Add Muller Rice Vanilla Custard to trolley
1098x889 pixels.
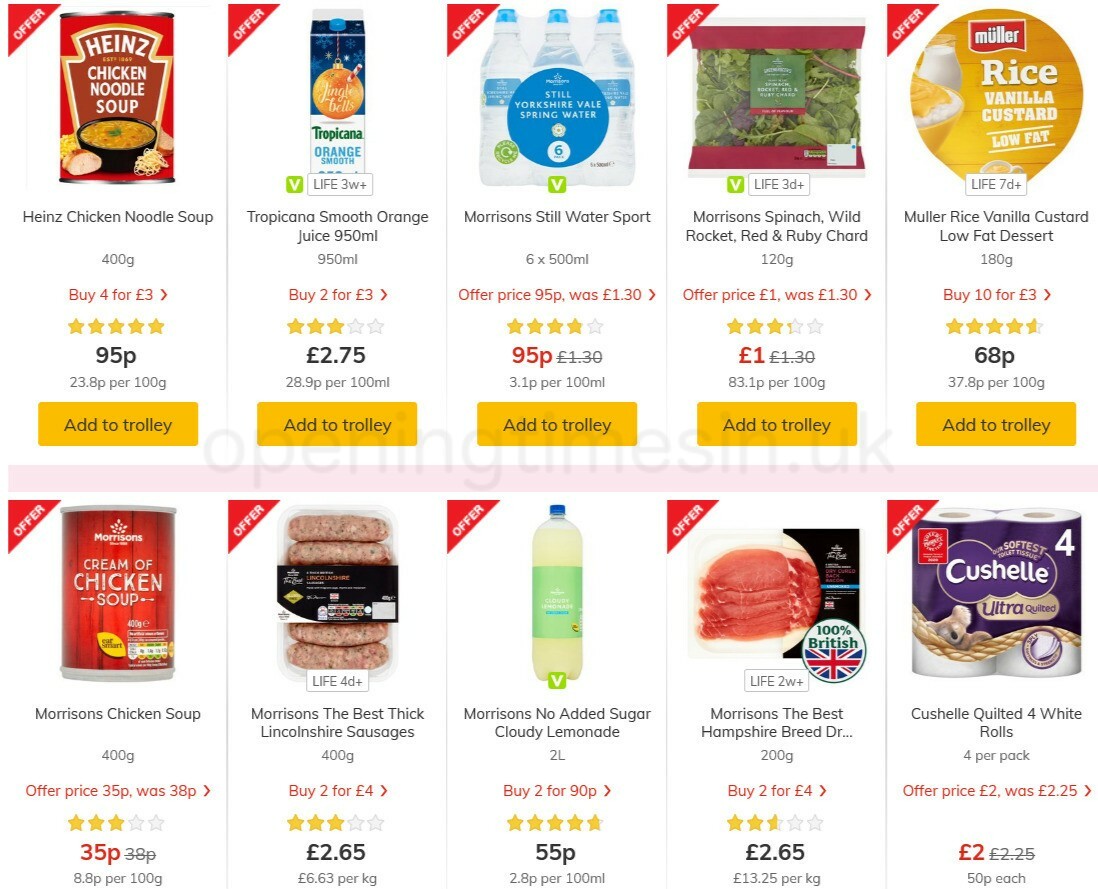pos(996,424)
